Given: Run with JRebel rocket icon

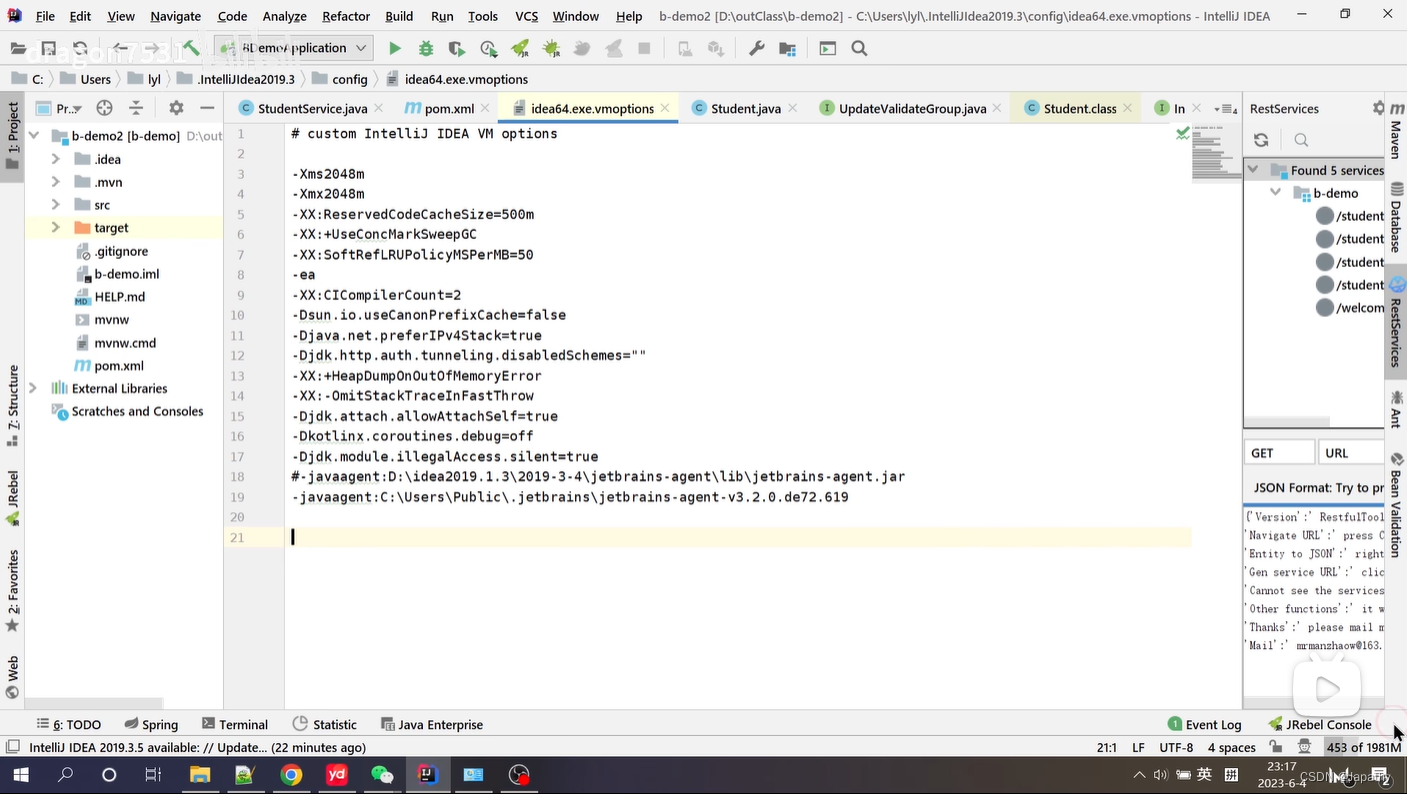Looking at the screenshot, I should (x=520, y=48).
